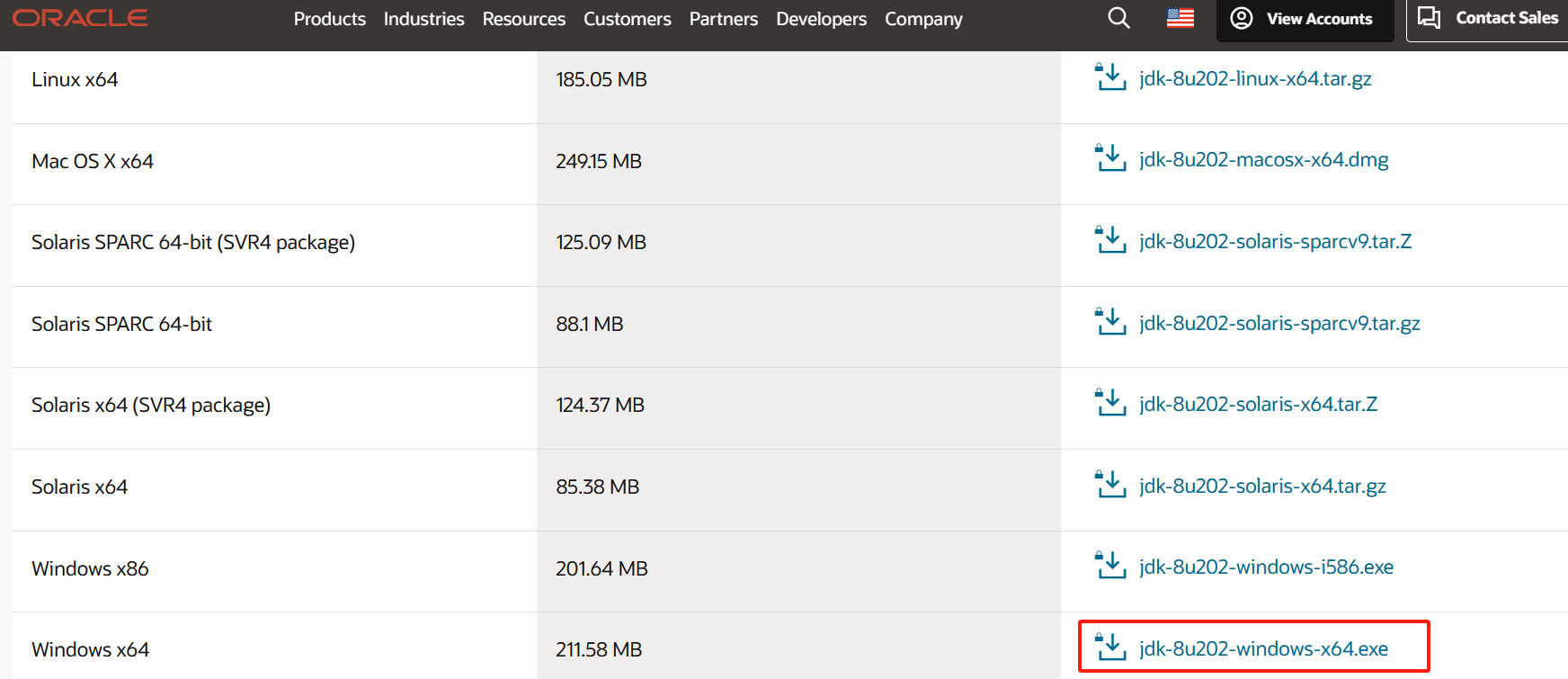
Task: Download jdk-8u202-solaris-x64.tar.Z
Action: coord(1258,404)
